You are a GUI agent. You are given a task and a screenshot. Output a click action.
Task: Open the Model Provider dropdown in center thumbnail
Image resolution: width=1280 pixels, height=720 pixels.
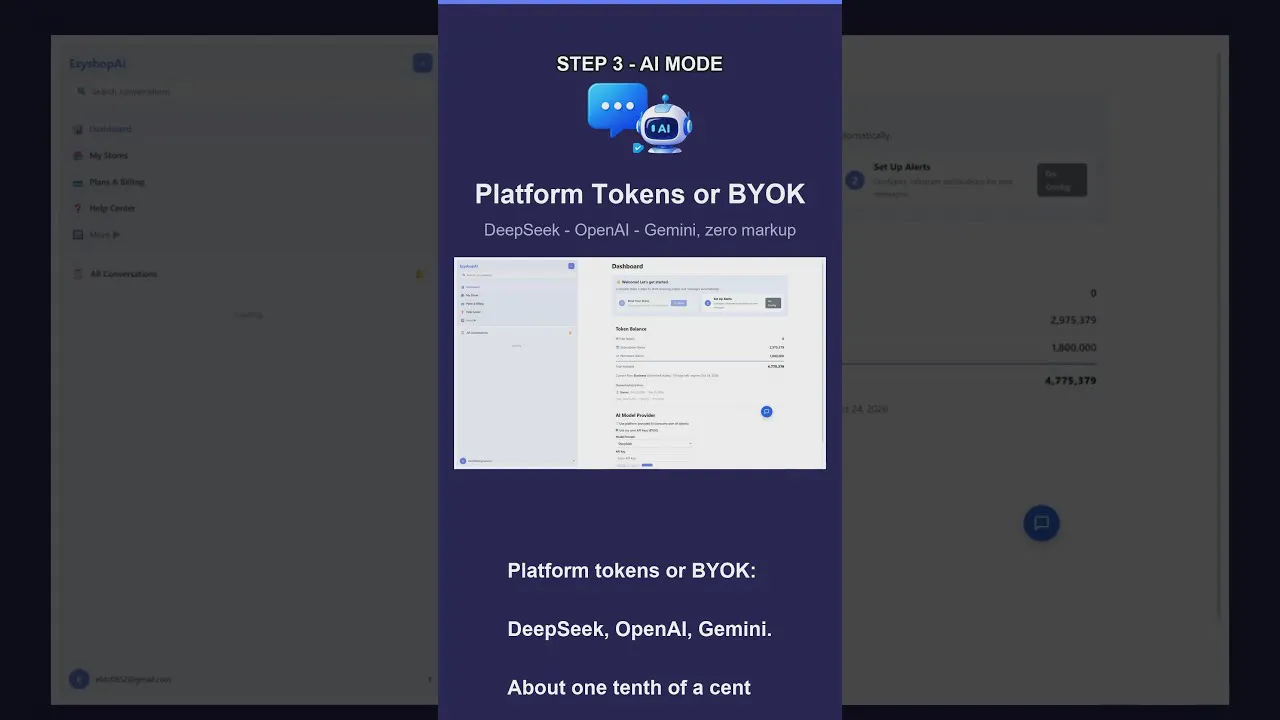coord(654,444)
